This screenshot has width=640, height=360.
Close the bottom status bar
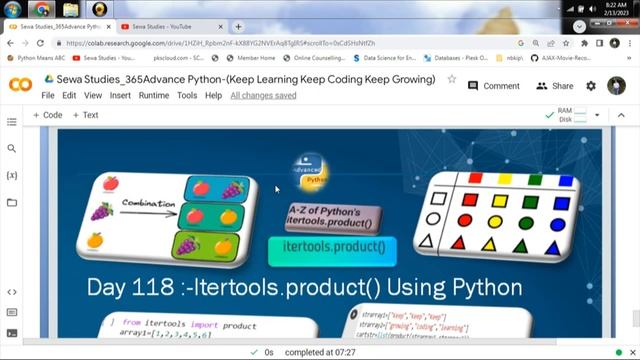click(x=633, y=352)
